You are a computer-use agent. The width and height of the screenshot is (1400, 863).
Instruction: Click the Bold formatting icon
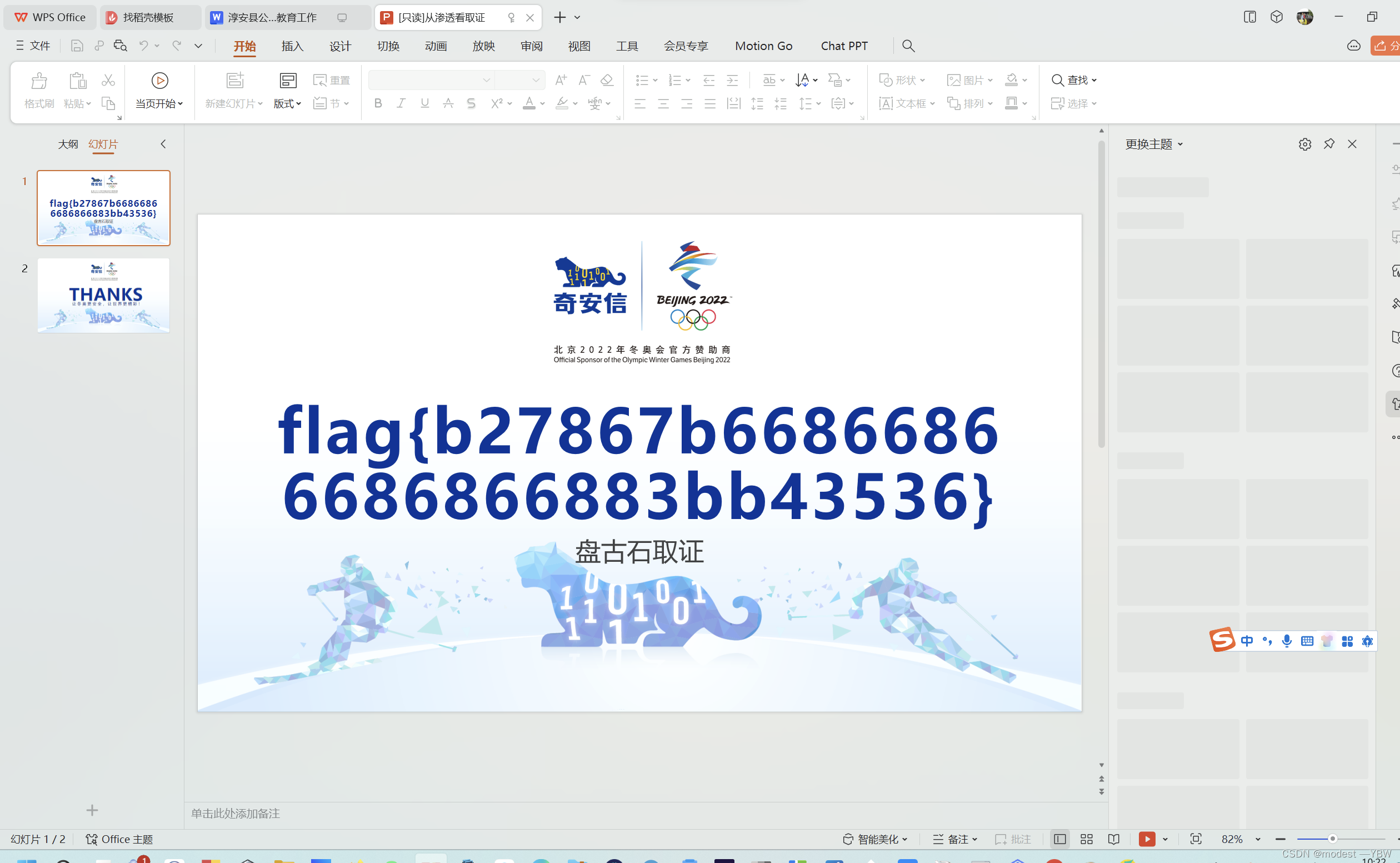378,103
